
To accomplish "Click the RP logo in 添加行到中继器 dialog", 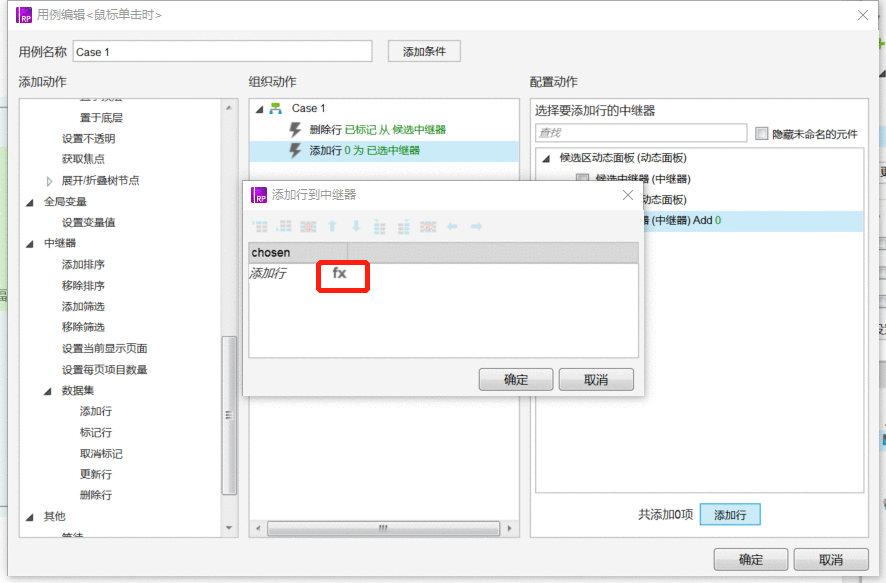I will (259, 195).
